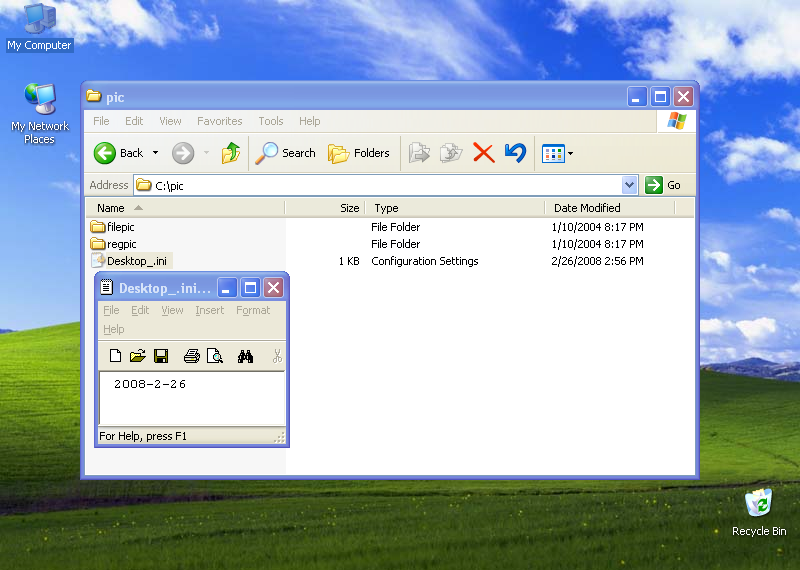Viewport: 800px width, 570px height.
Task: Open the Help menu in Desktop_.ini window
Action: click(x=113, y=329)
